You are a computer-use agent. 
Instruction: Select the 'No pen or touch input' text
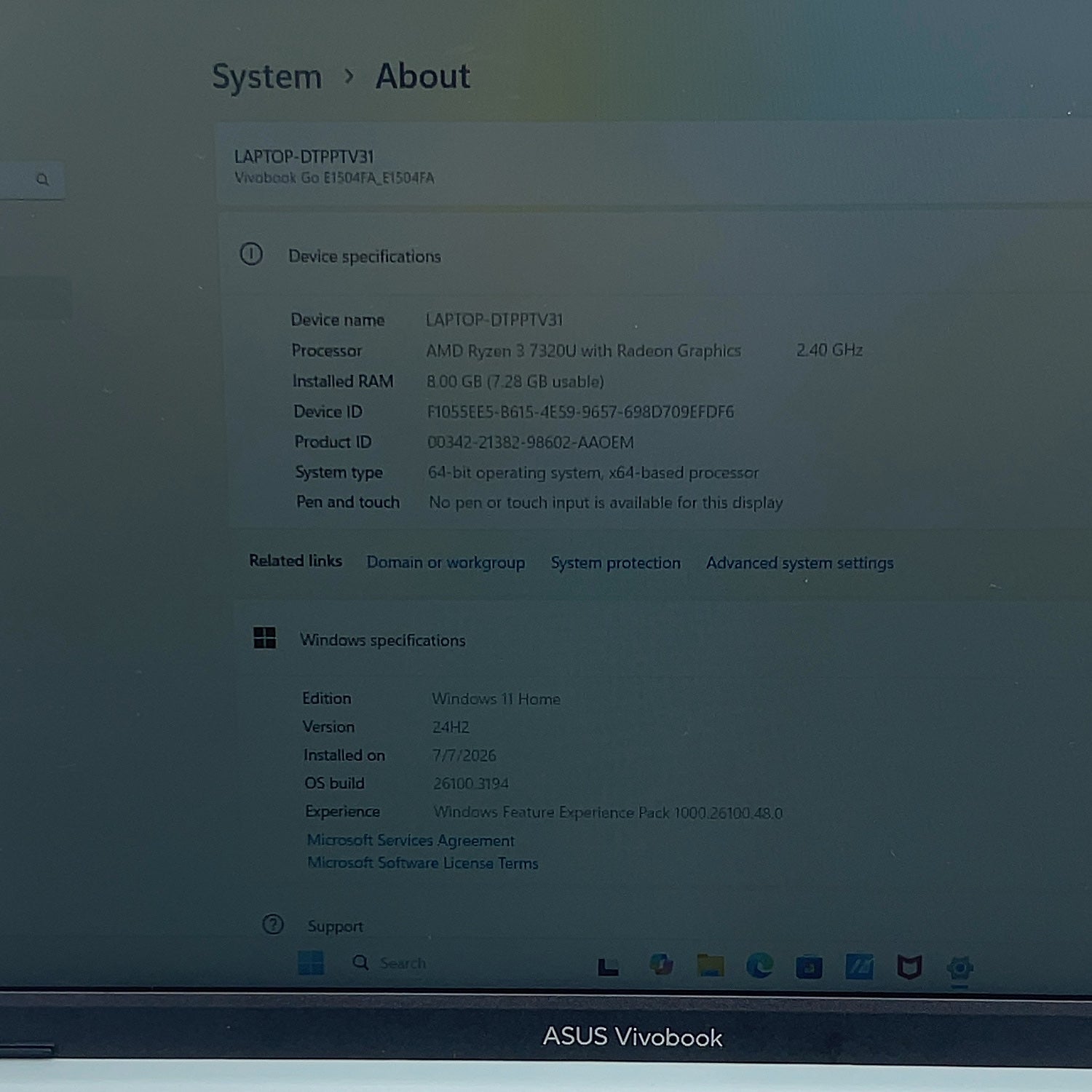tap(606, 503)
